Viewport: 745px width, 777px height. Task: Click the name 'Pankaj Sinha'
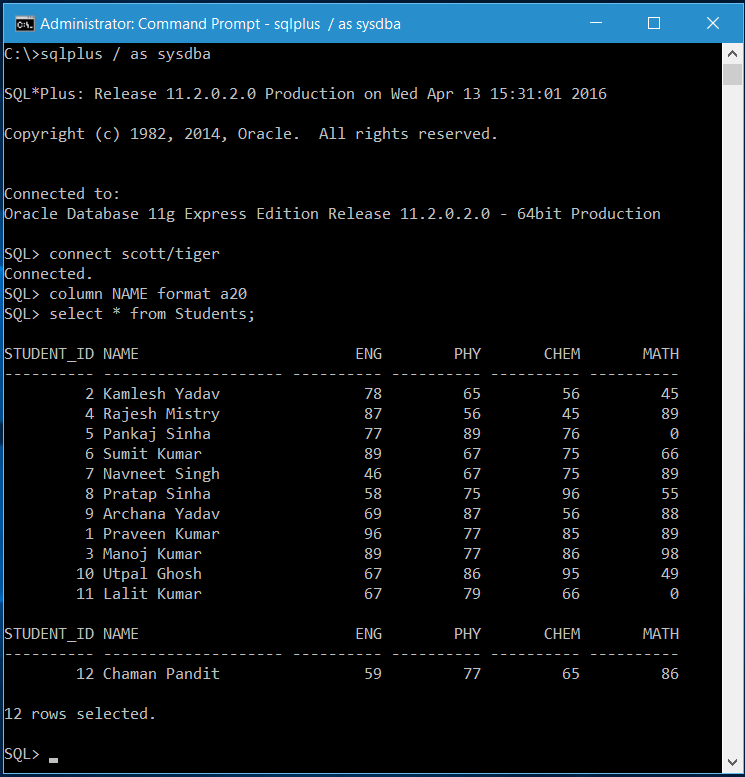pyautogui.click(x=157, y=434)
